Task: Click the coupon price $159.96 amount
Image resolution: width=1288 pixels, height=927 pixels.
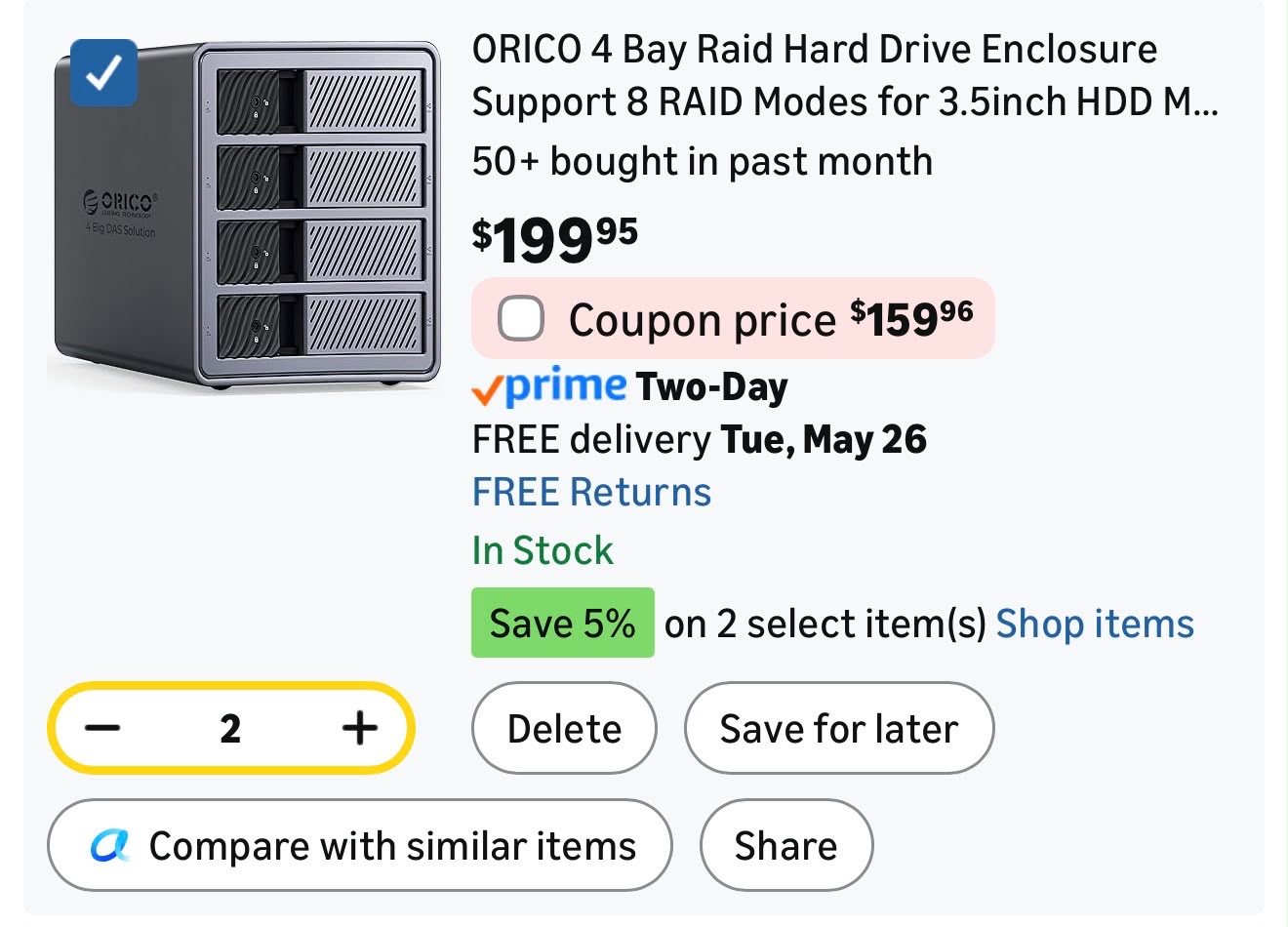Action: tap(911, 318)
